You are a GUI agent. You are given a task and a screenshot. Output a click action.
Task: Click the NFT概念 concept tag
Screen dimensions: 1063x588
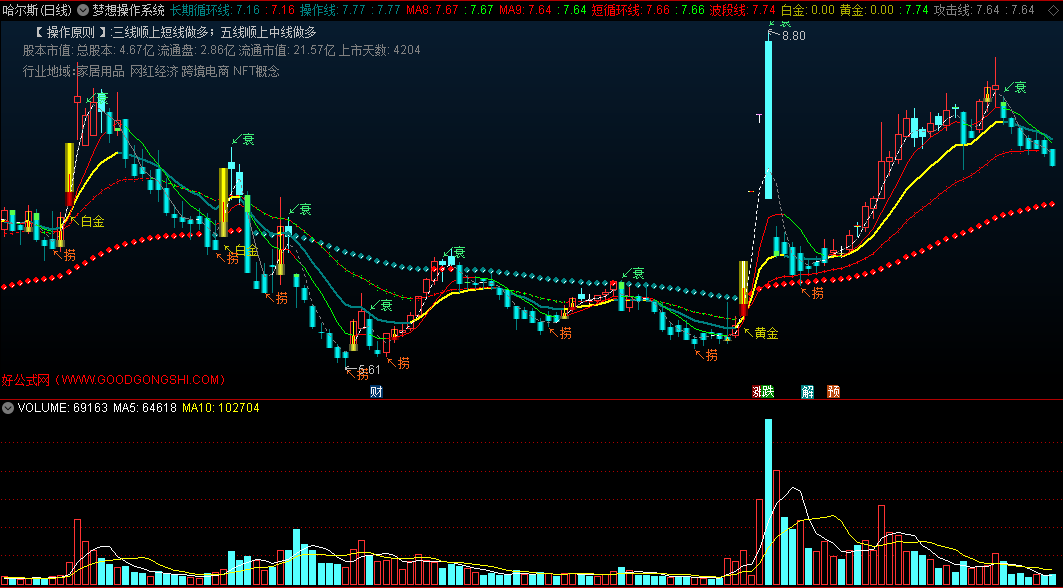[256, 71]
